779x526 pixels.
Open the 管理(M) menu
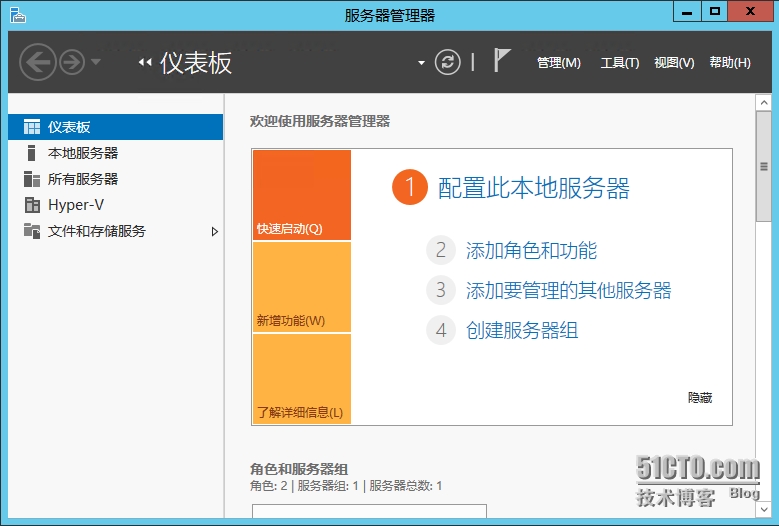[x=559, y=63]
